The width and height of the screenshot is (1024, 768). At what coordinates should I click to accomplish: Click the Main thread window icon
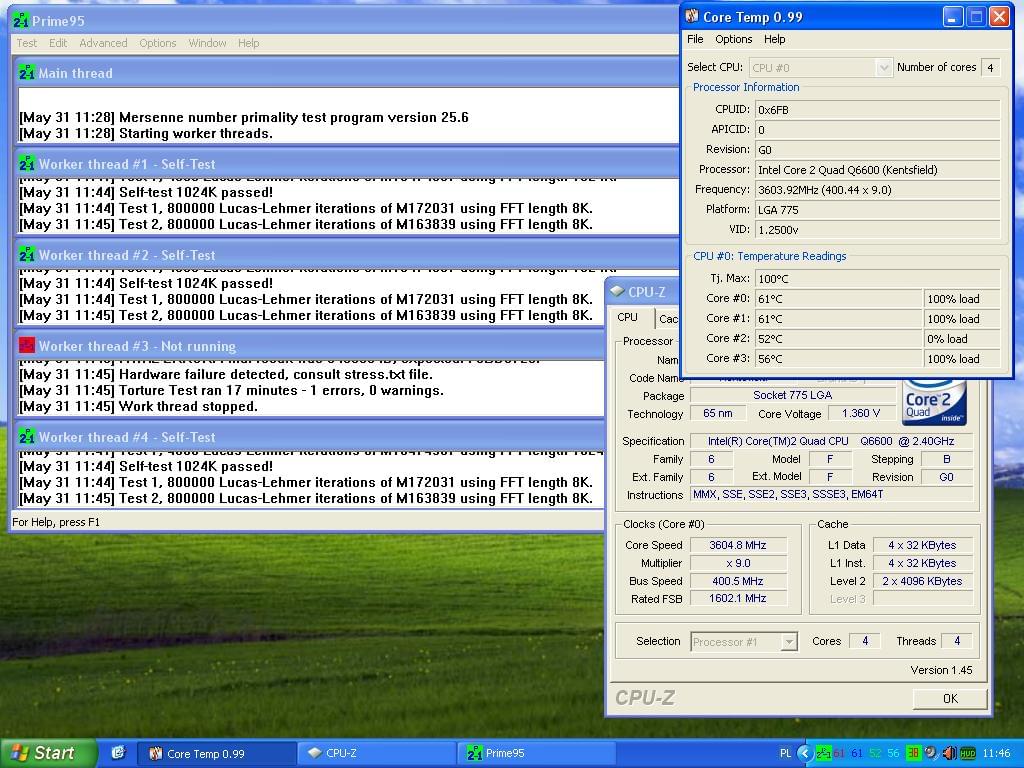coord(27,73)
